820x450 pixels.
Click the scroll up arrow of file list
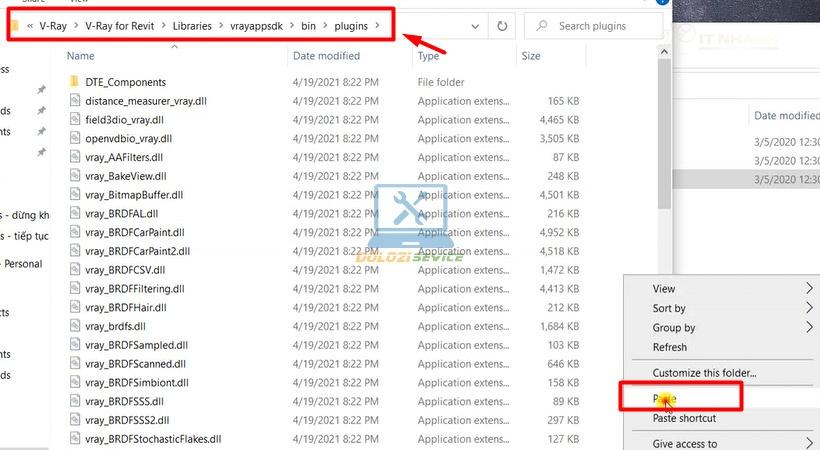pos(664,51)
